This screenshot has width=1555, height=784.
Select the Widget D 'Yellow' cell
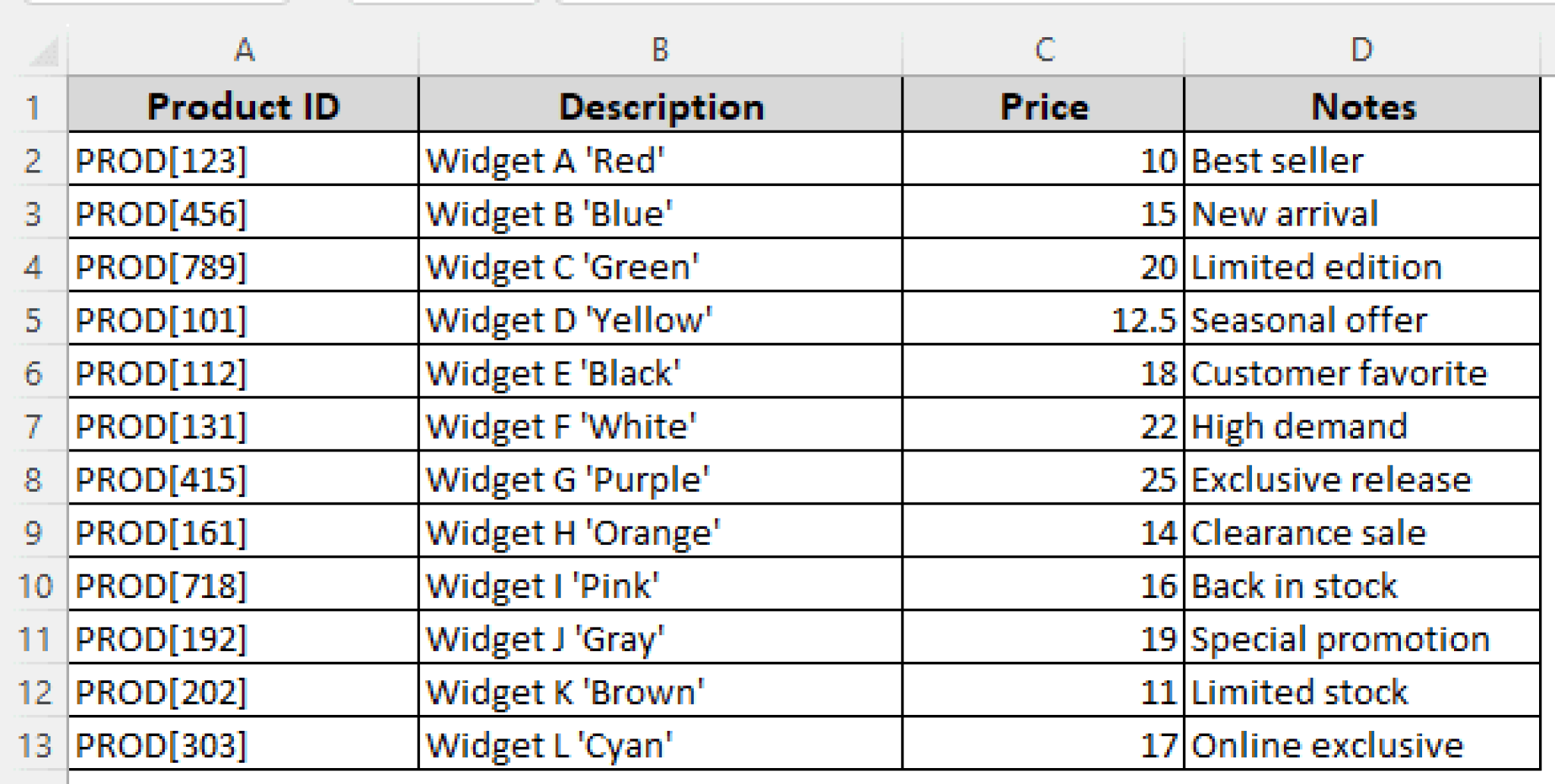point(660,320)
